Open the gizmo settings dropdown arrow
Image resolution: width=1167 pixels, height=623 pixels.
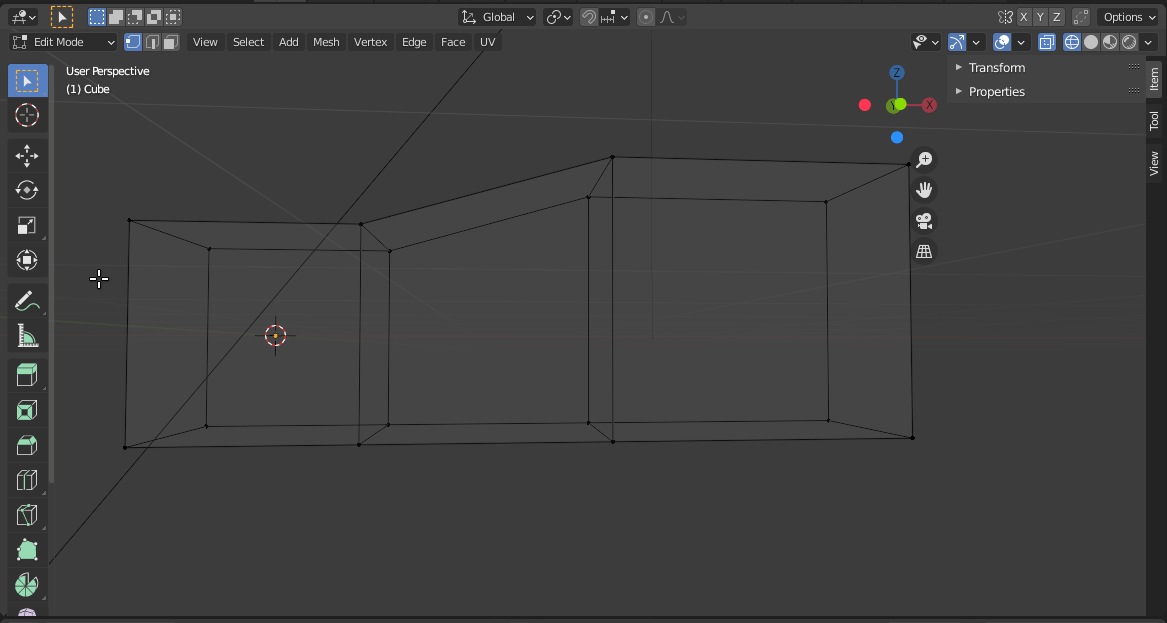pyautogui.click(x=976, y=42)
